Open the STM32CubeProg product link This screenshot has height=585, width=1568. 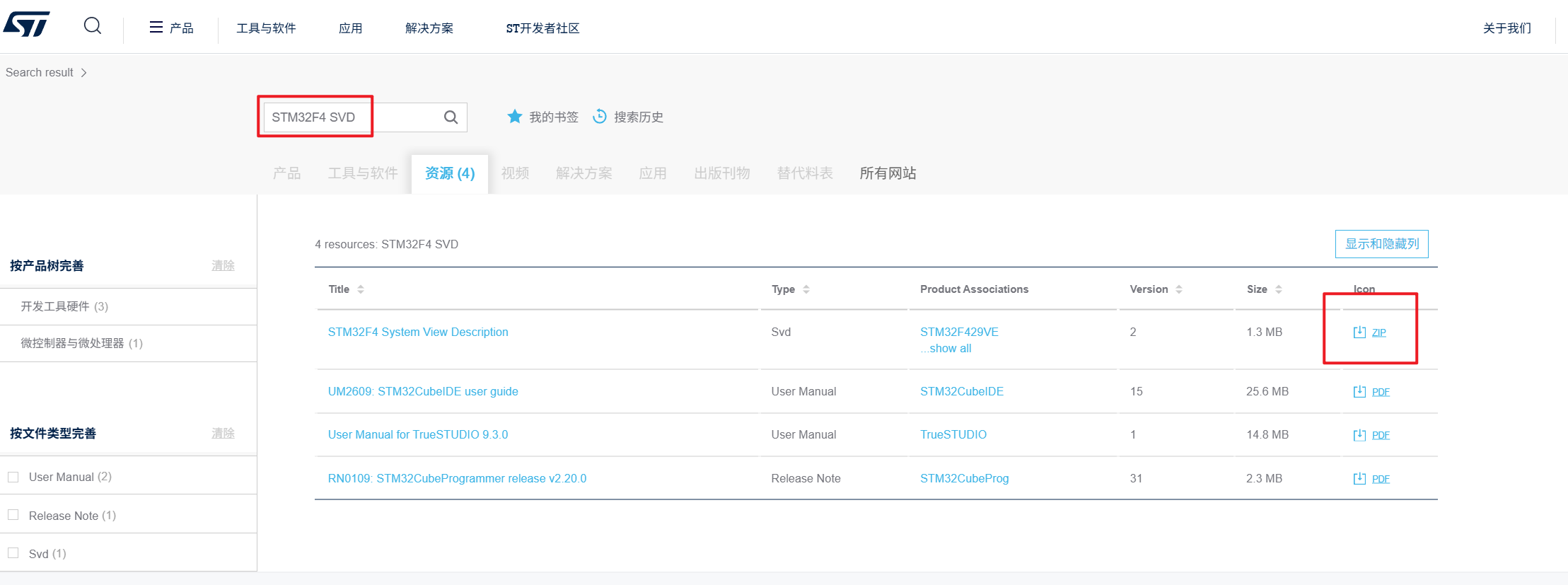tap(964, 478)
